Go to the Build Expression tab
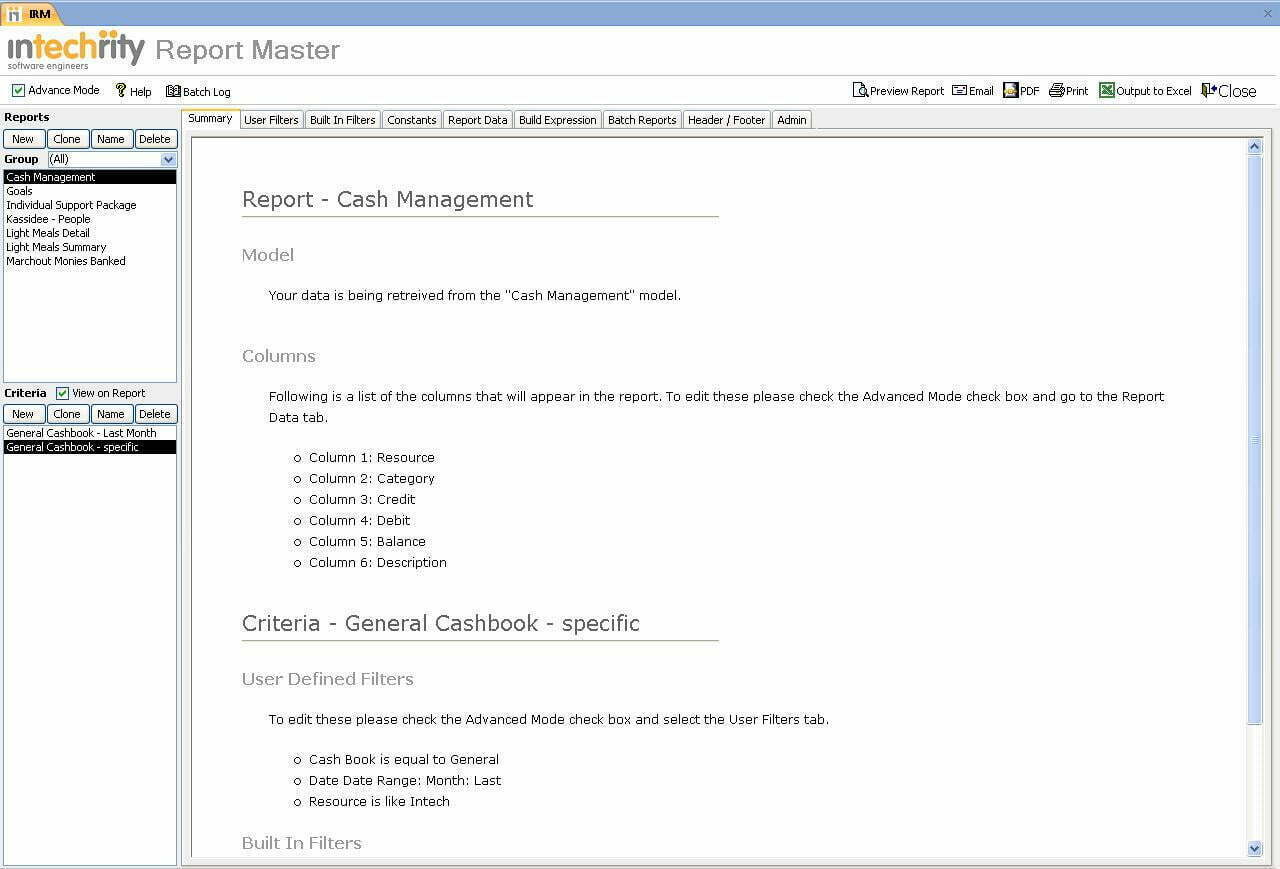The width and height of the screenshot is (1280, 869). [557, 120]
